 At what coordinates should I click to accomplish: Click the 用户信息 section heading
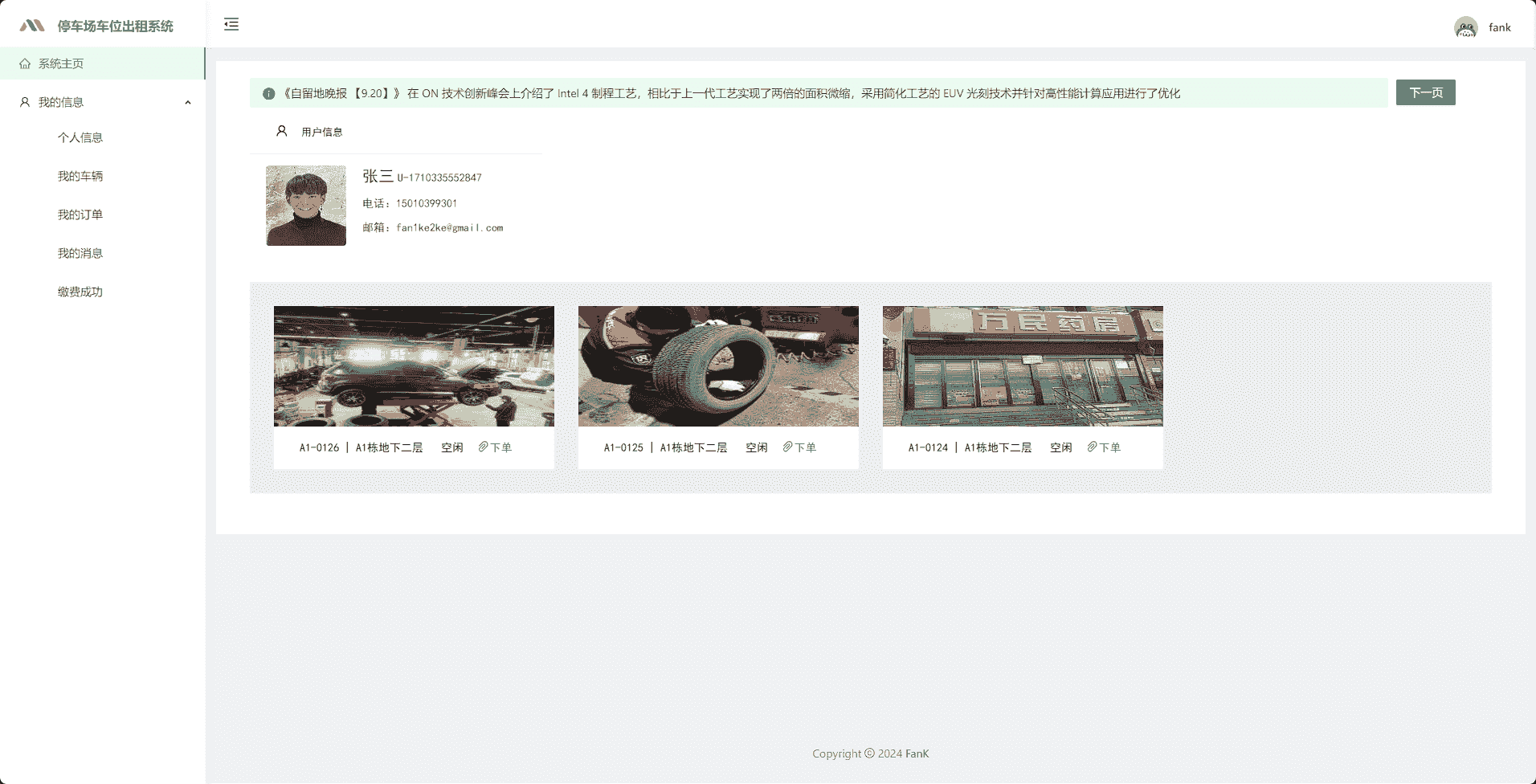coord(322,132)
